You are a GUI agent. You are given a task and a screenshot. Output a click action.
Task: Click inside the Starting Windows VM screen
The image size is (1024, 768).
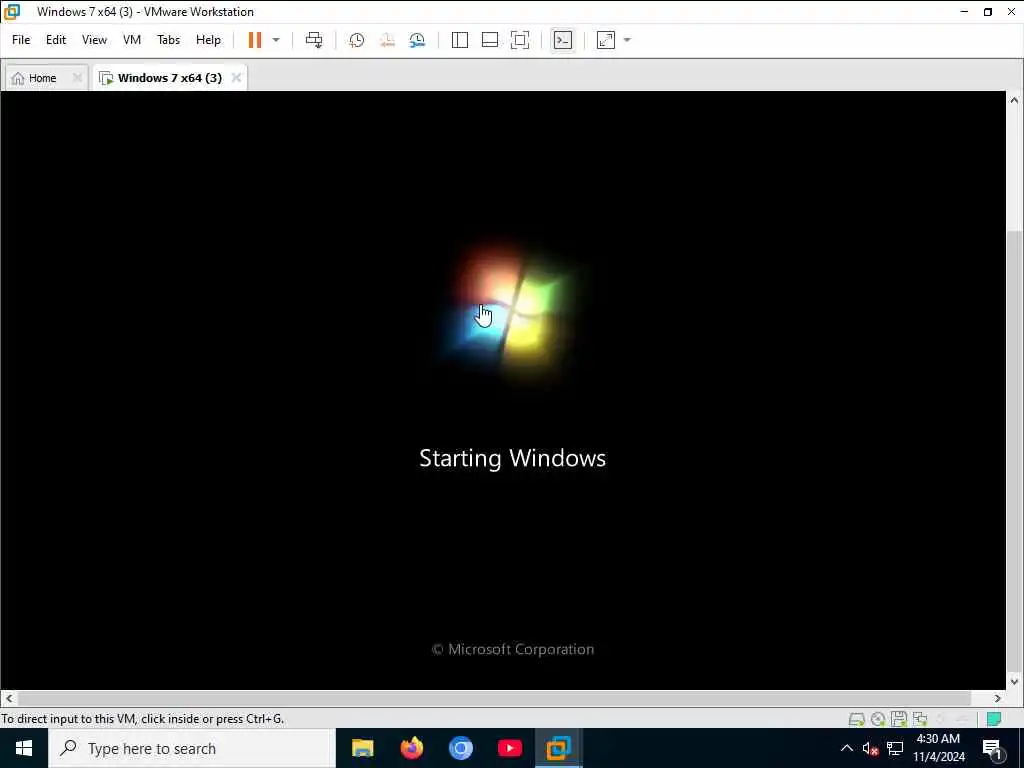tap(503, 390)
